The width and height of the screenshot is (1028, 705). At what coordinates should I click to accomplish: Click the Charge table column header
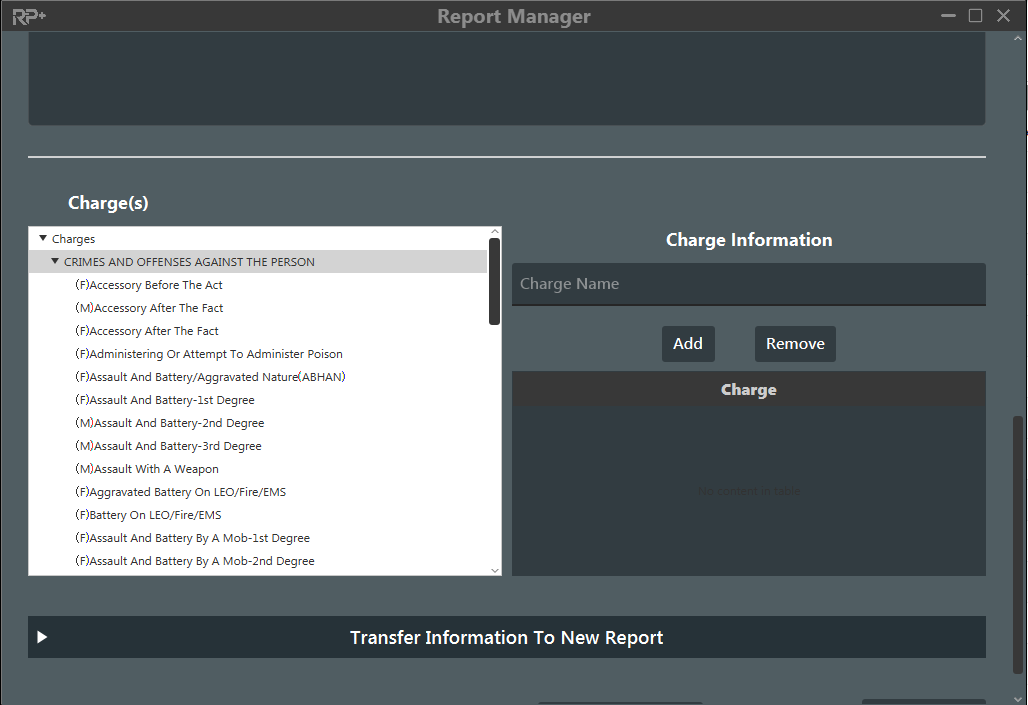(x=748, y=390)
